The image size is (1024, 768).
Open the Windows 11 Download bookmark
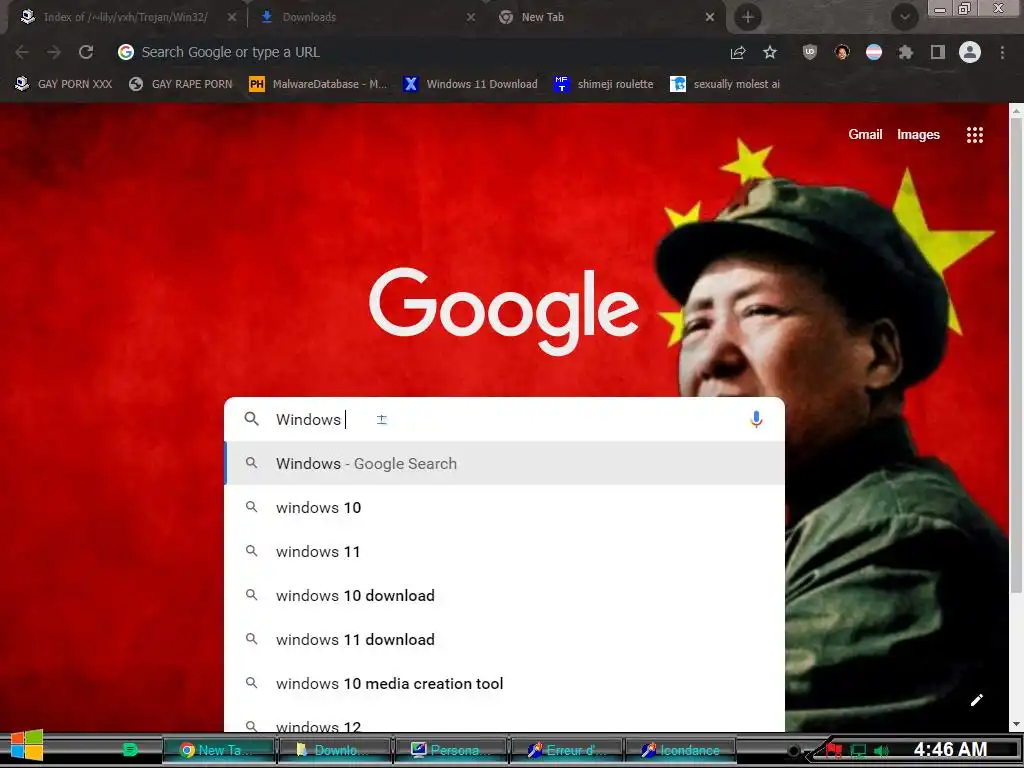coord(471,84)
